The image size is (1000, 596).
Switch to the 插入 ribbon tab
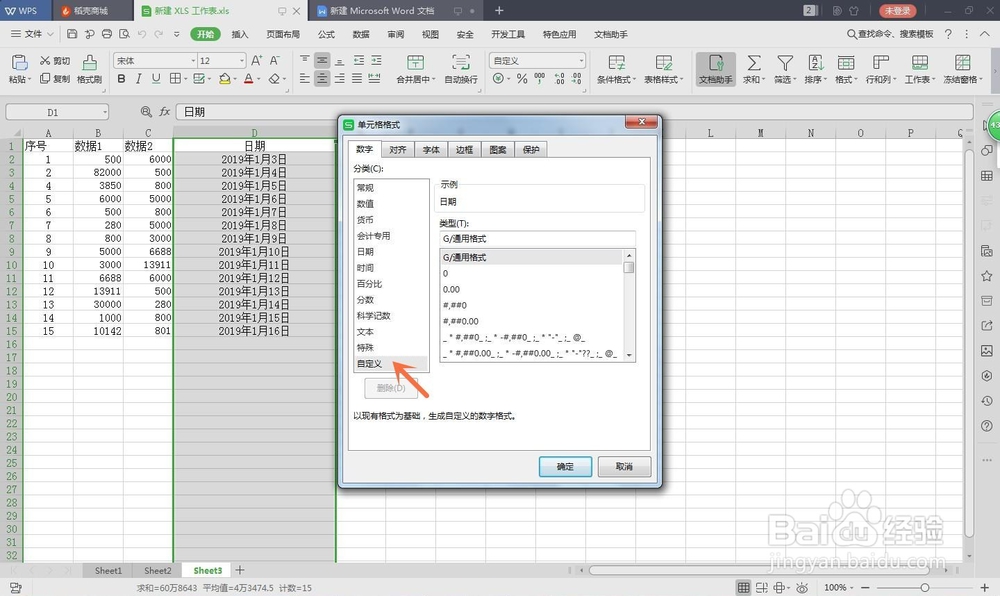(x=240, y=34)
